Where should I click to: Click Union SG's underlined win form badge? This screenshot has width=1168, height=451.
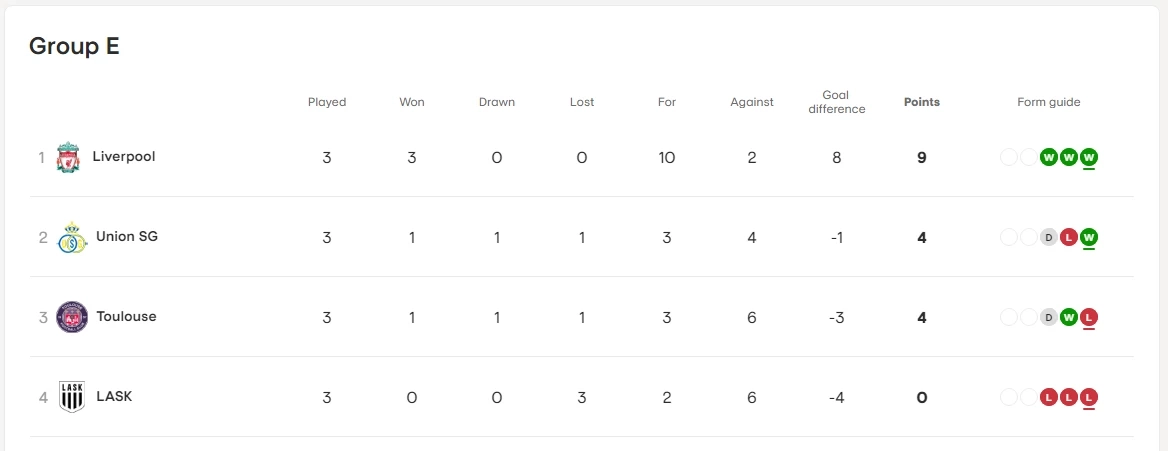coord(1089,237)
